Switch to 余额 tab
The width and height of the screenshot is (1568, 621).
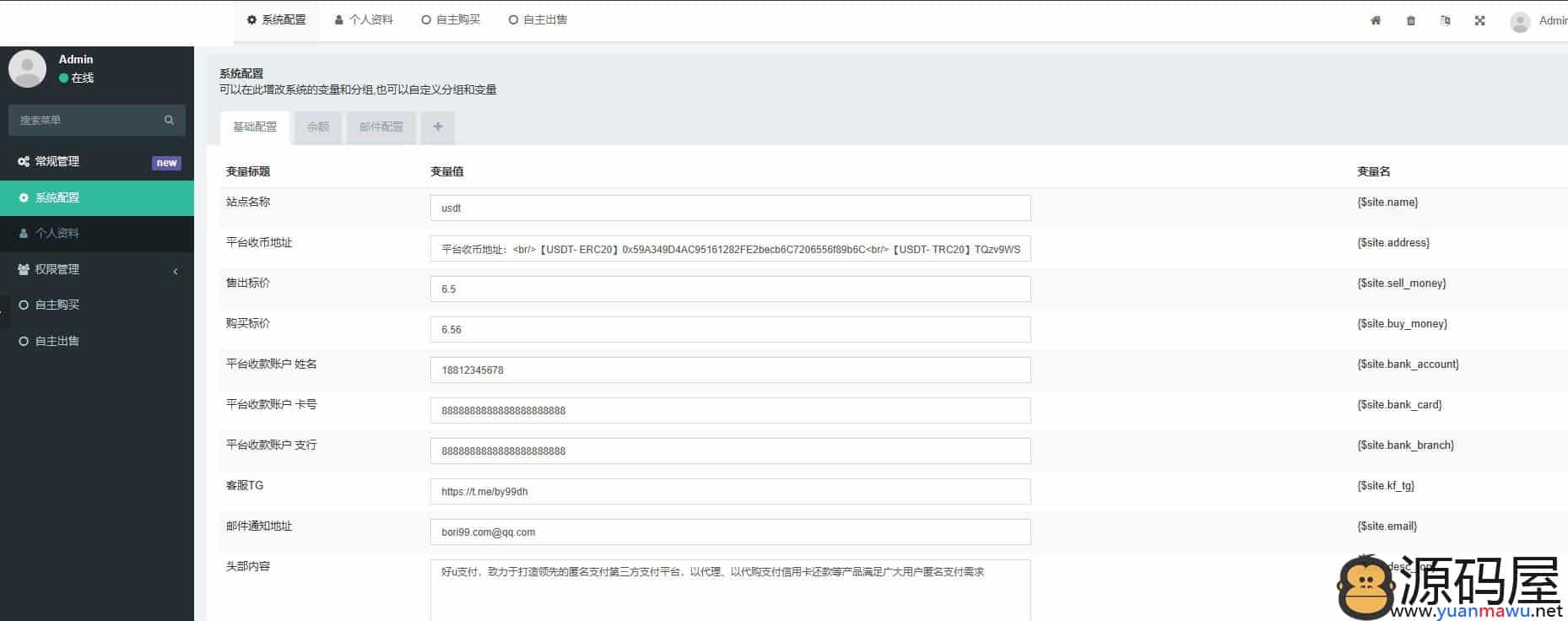coord(318,127)
